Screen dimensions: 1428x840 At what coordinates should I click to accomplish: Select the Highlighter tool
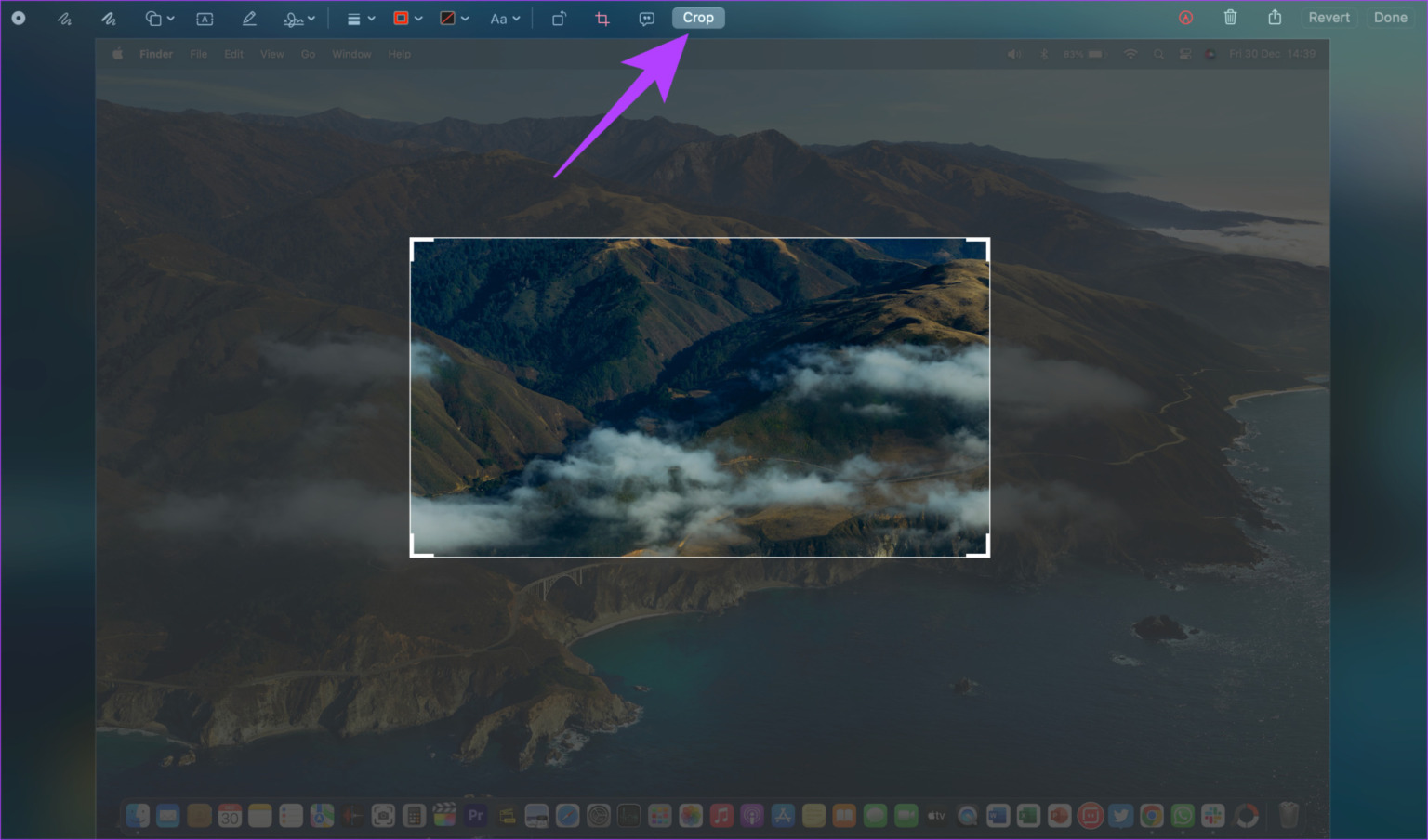[x=249, y=17]
